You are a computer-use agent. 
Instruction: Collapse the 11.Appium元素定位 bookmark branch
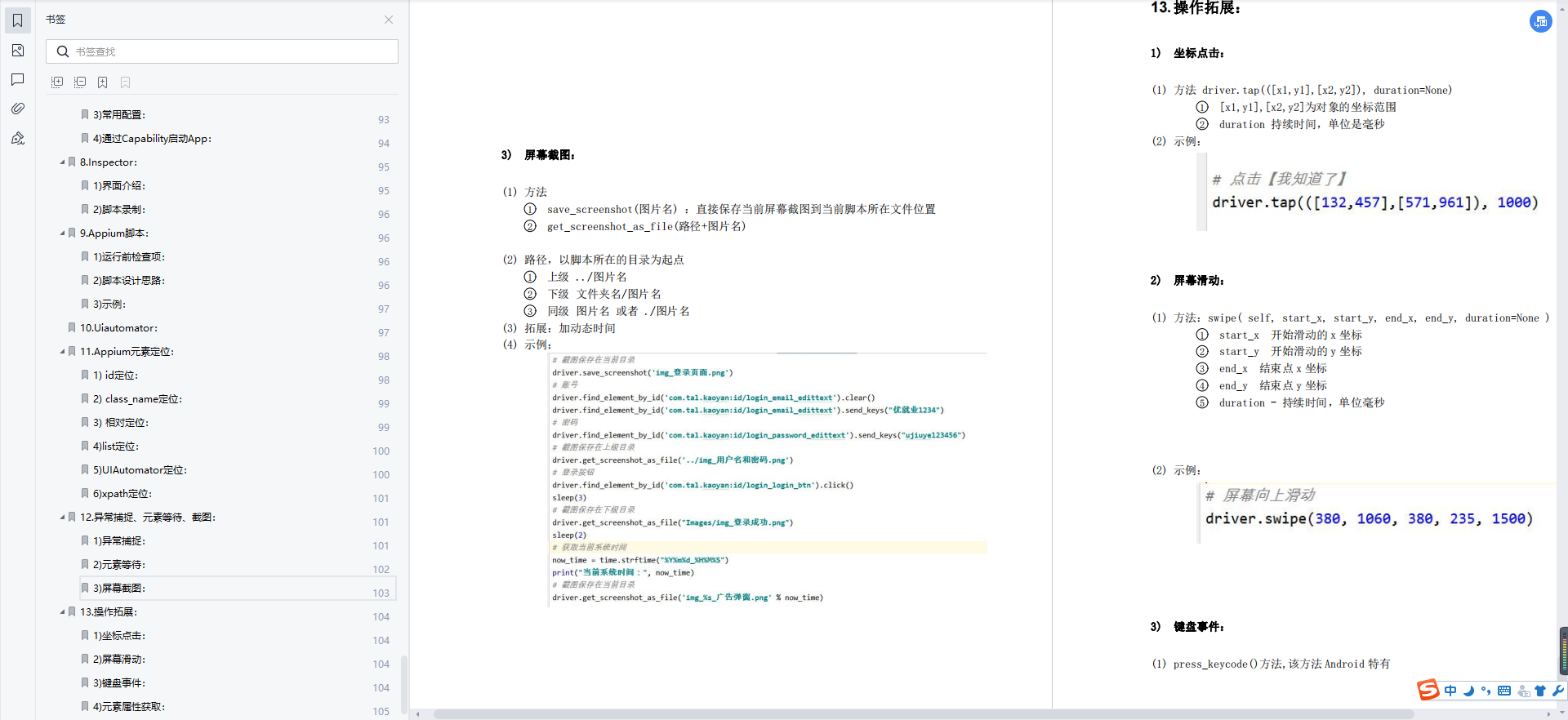point(62,352)
